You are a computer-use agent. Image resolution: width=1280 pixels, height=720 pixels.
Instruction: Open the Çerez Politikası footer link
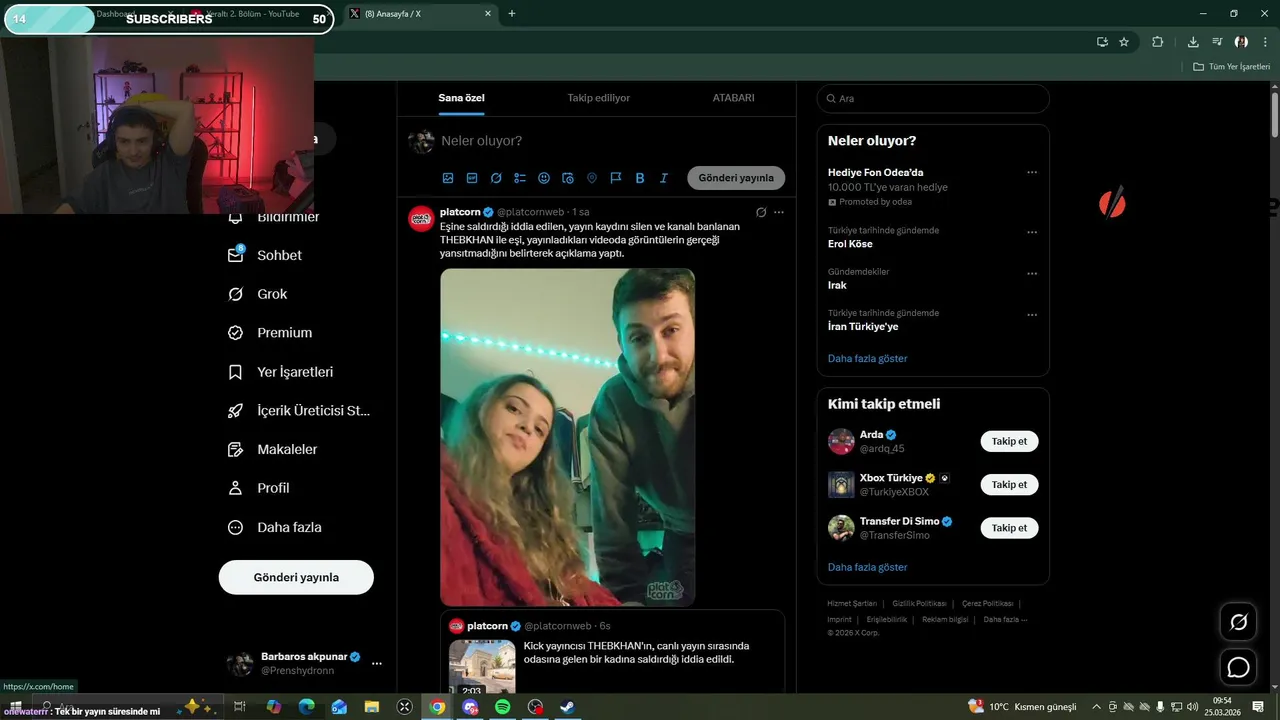pyautogui.click(x=987, y=604)
